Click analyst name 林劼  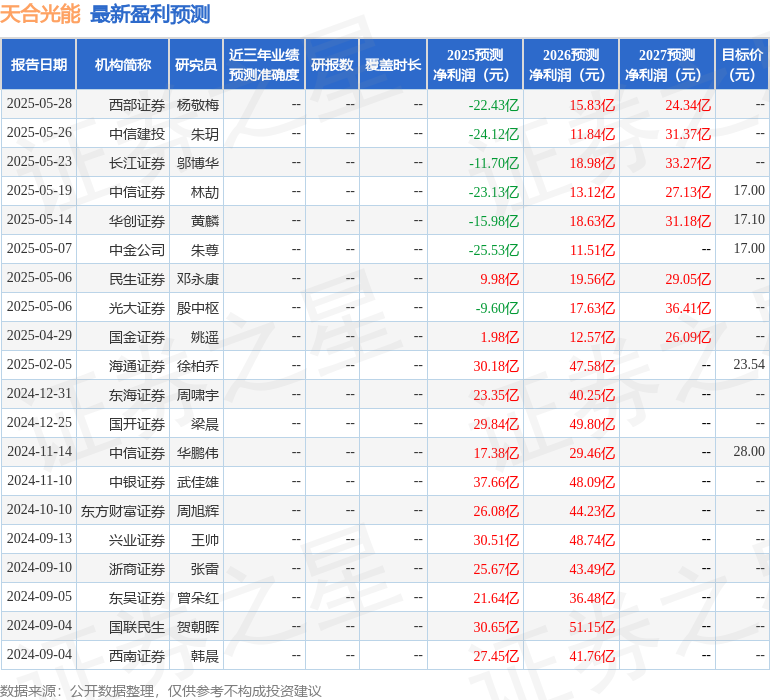(204, 191)
